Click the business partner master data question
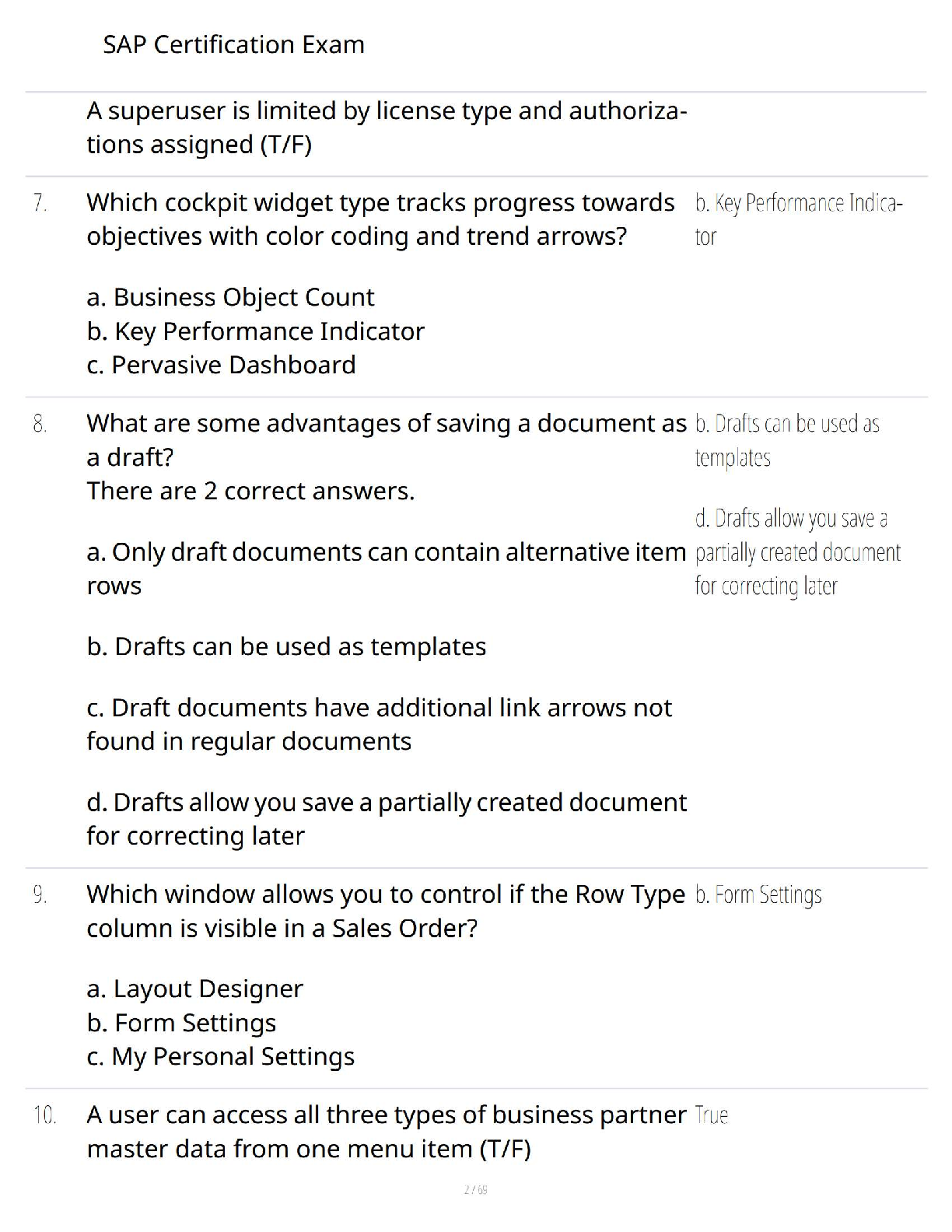The image size is (952, 1232). click(x=387, y=1132)
